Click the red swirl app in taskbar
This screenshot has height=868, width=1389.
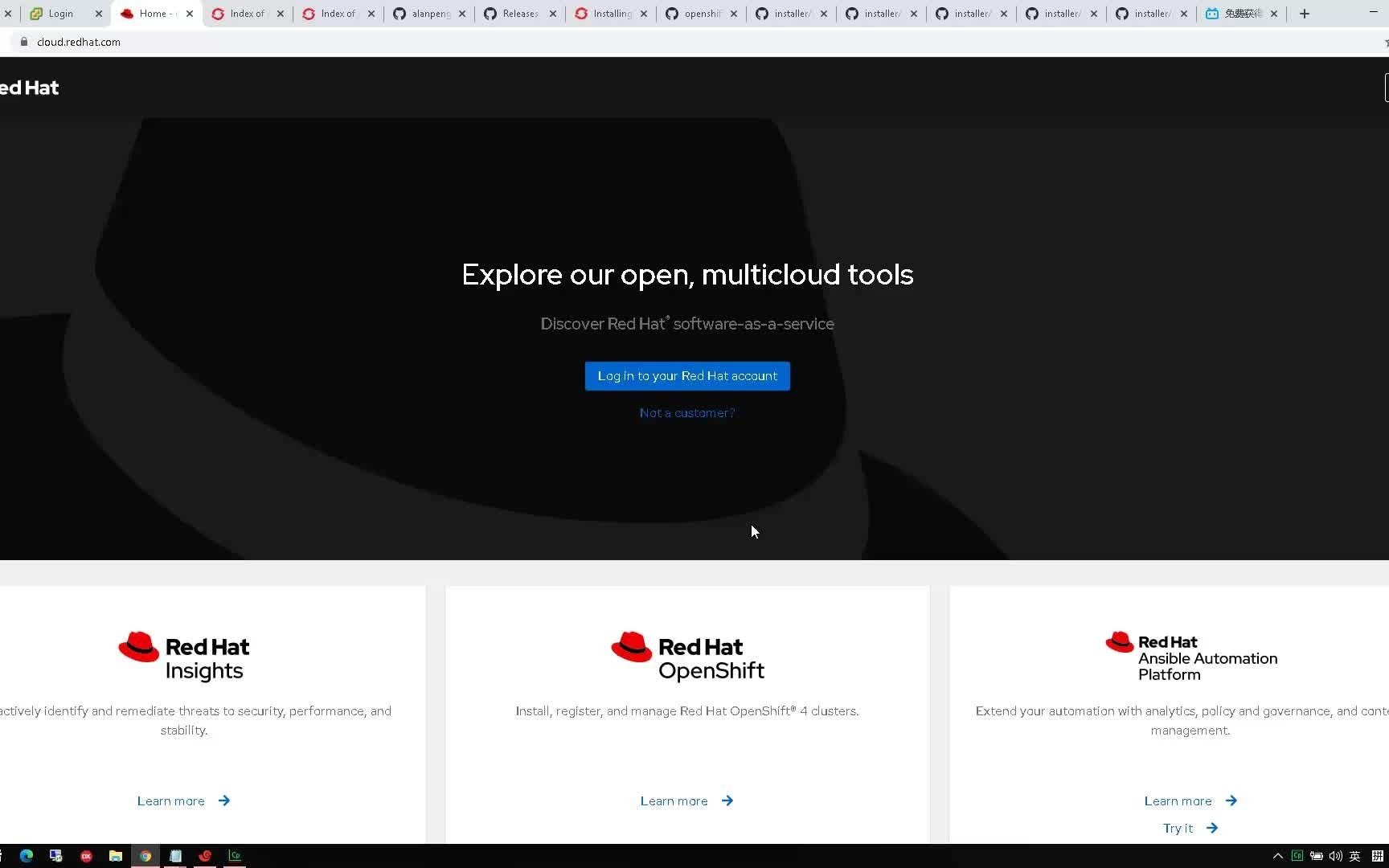pyautogui.click(x=205, y=856)
